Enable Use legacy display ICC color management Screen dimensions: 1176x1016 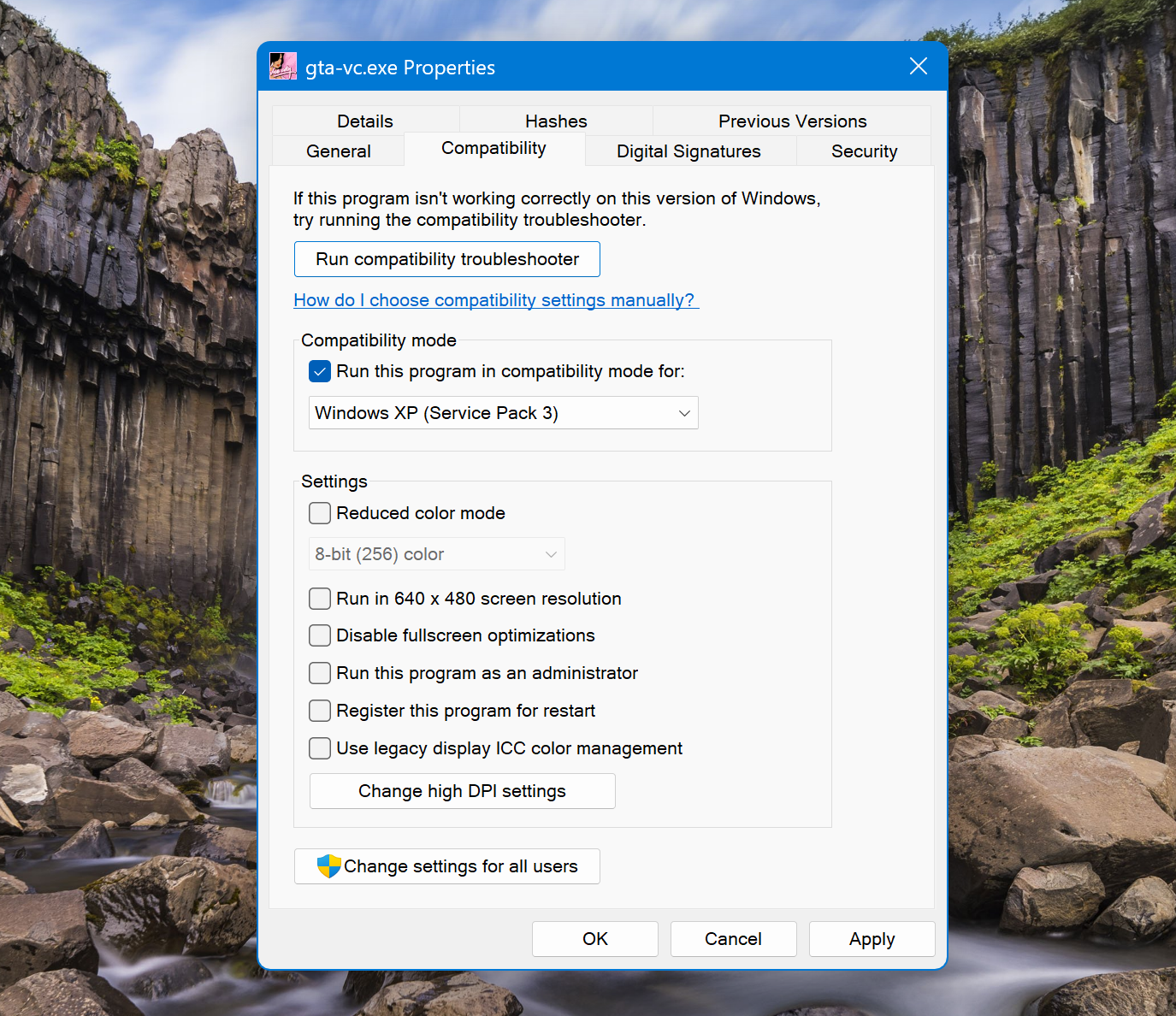pos(320,748)
